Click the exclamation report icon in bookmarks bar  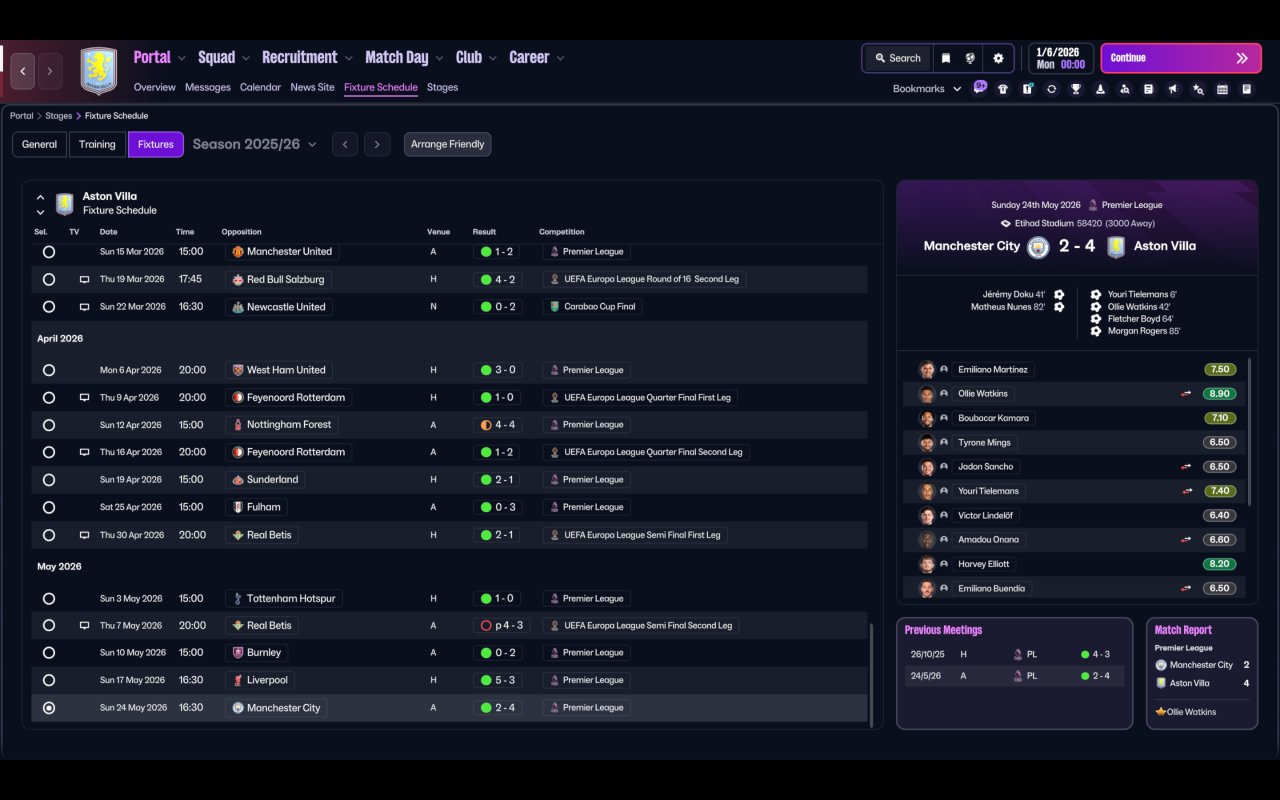click(x=1027, y=89)
